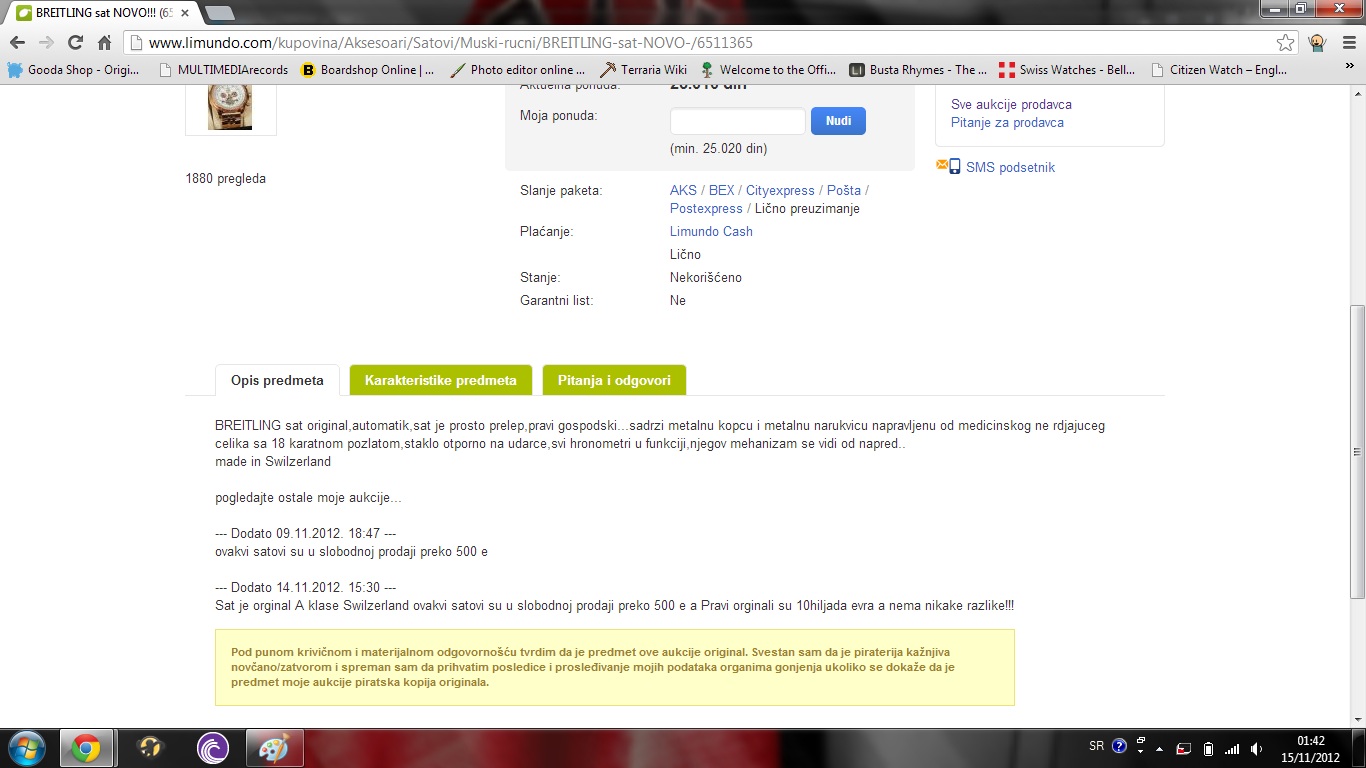Click the browser back arrow
Viewport: 1366px width, 768px height.
[x=17, y=43]
